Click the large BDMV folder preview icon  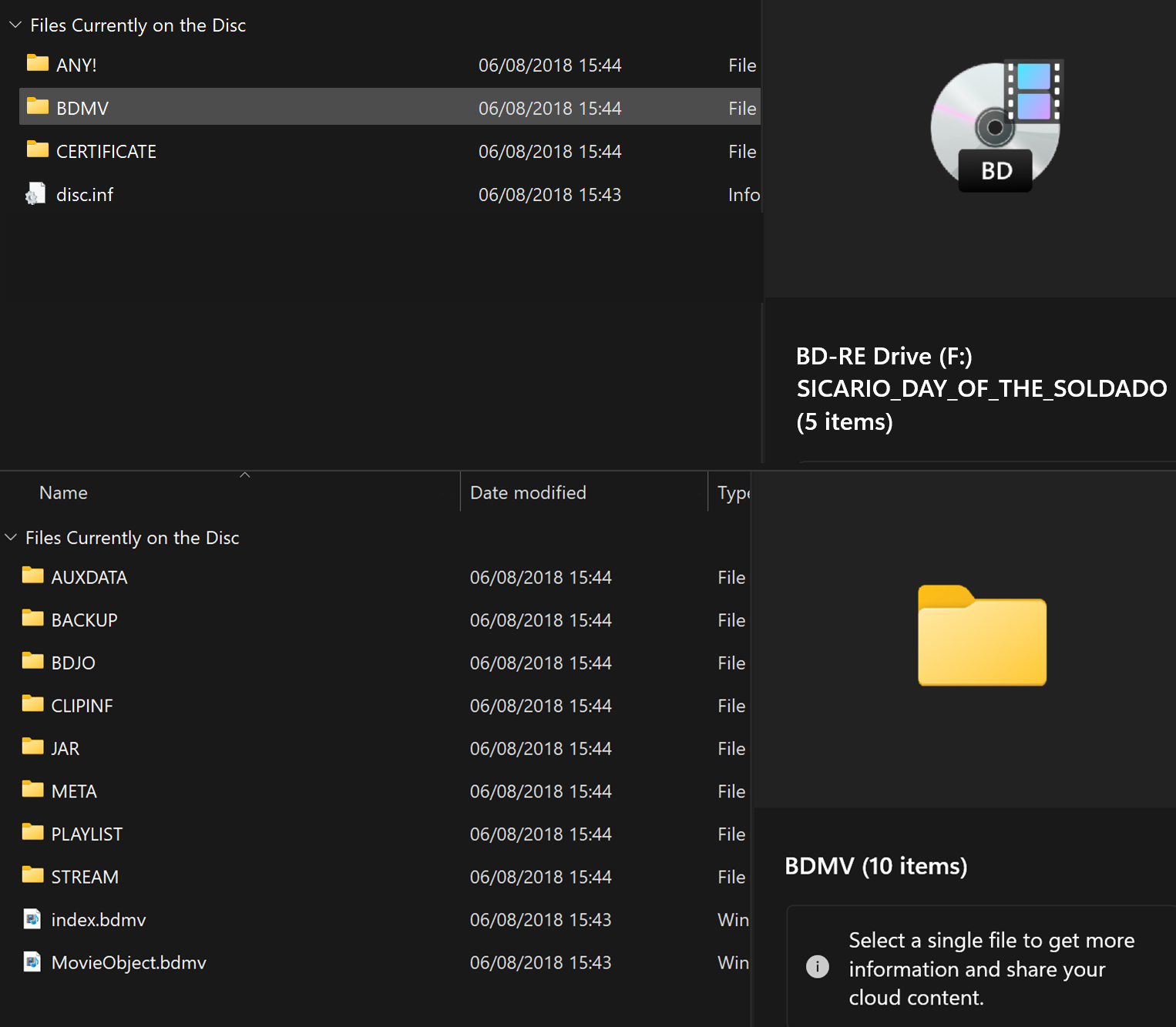coord(982,636)
